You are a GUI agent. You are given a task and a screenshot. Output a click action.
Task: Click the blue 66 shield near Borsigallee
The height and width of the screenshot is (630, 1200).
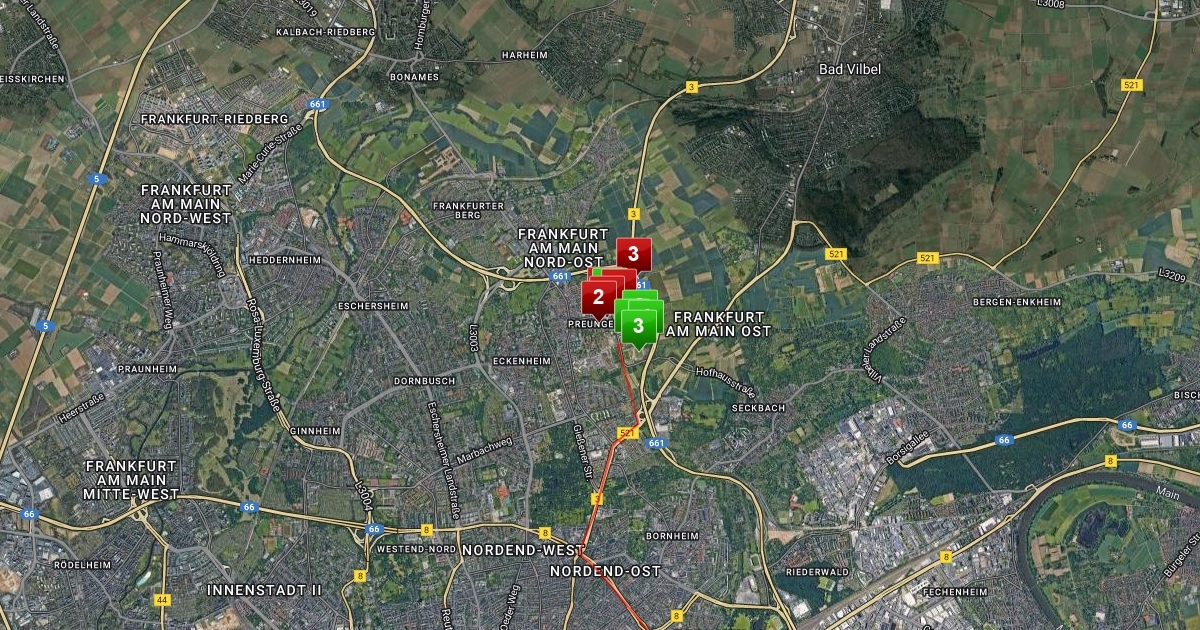pyautogui.click(x=1004, y=440)
